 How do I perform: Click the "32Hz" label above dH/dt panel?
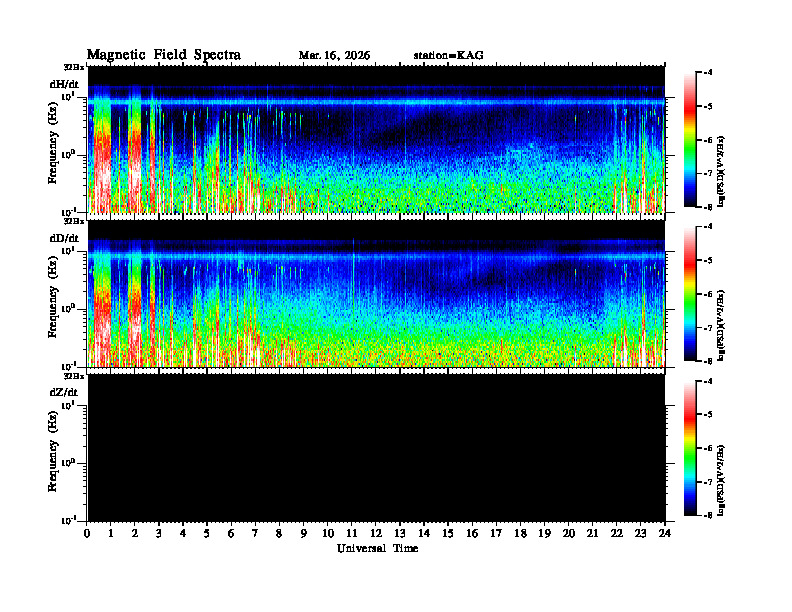click(x=74, y=67)
